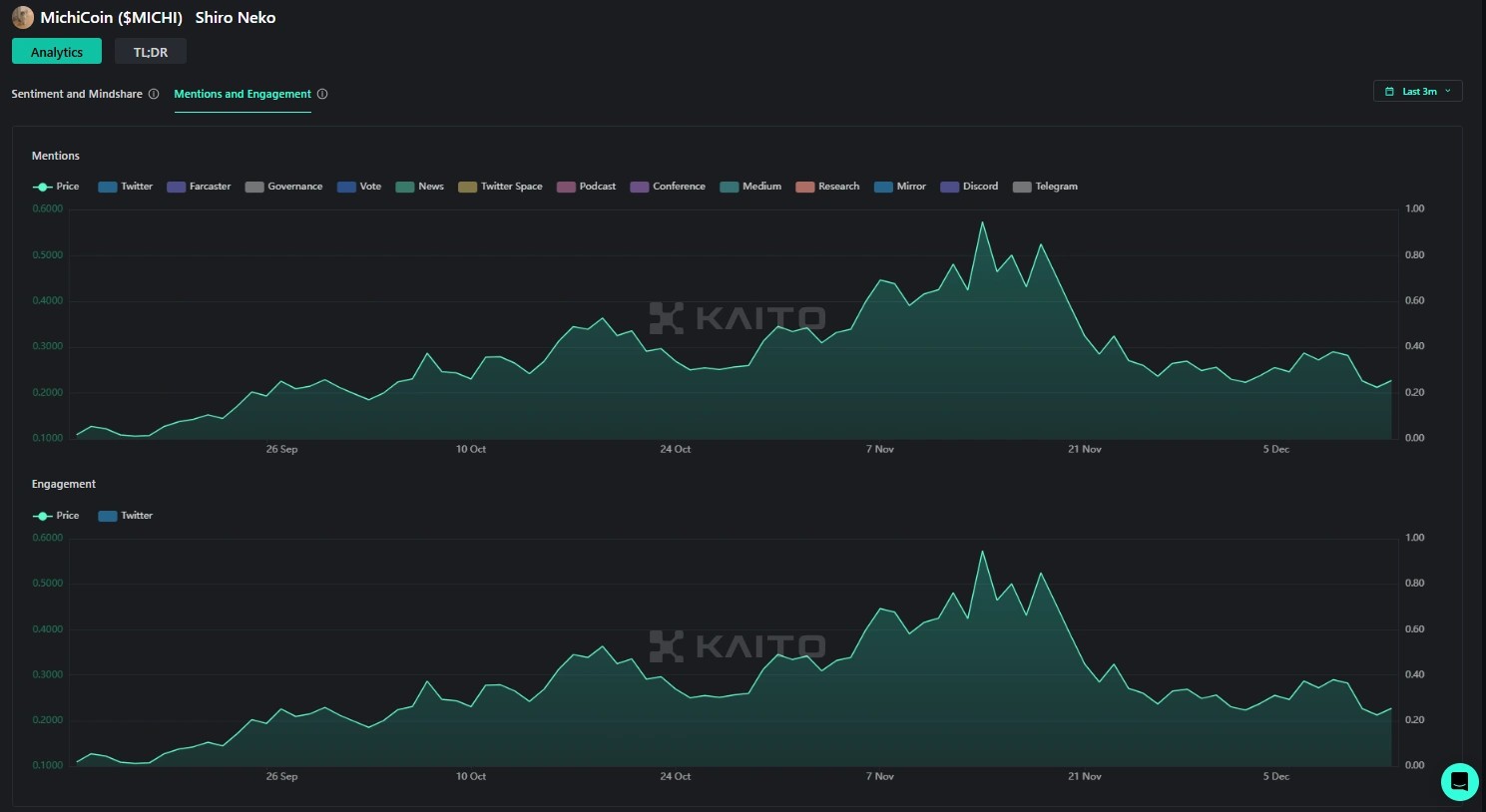1486x812 pixels.
Task: Toggle the Twitter series in the Engagement legend
Action: point(126,516)
